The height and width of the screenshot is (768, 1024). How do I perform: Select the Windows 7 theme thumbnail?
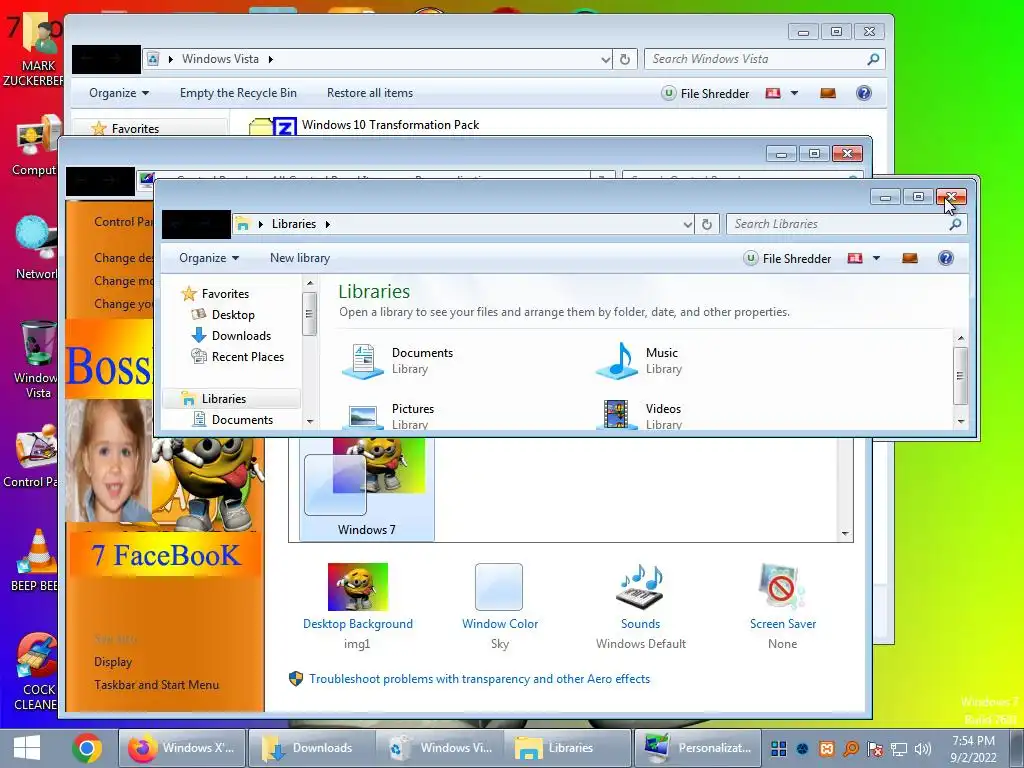[366, 488]
